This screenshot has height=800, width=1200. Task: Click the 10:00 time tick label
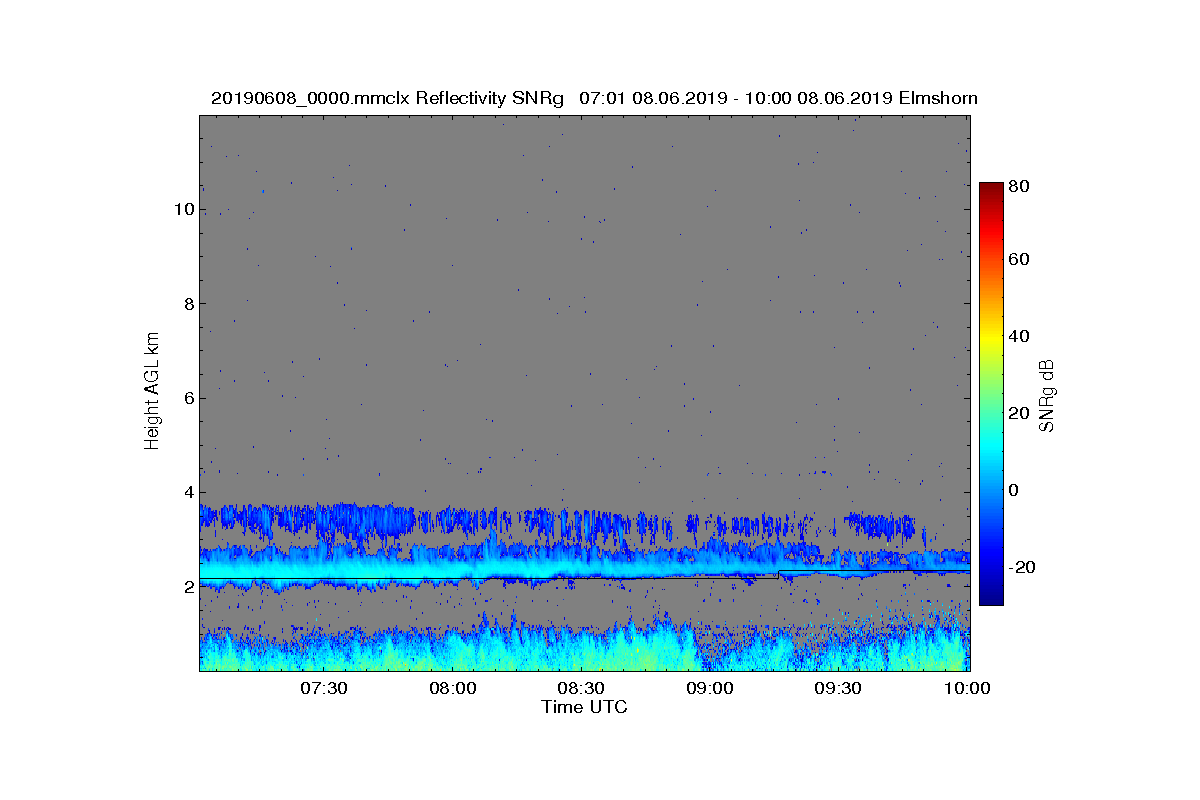967,688
